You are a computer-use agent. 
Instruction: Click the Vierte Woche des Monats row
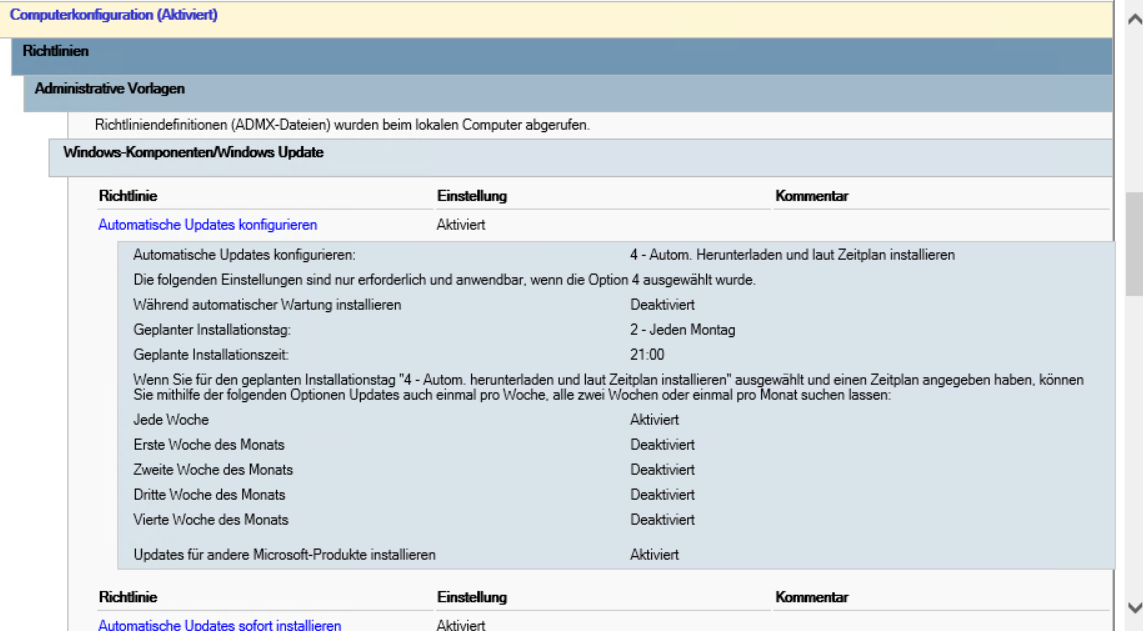click(x=616, y=520)
